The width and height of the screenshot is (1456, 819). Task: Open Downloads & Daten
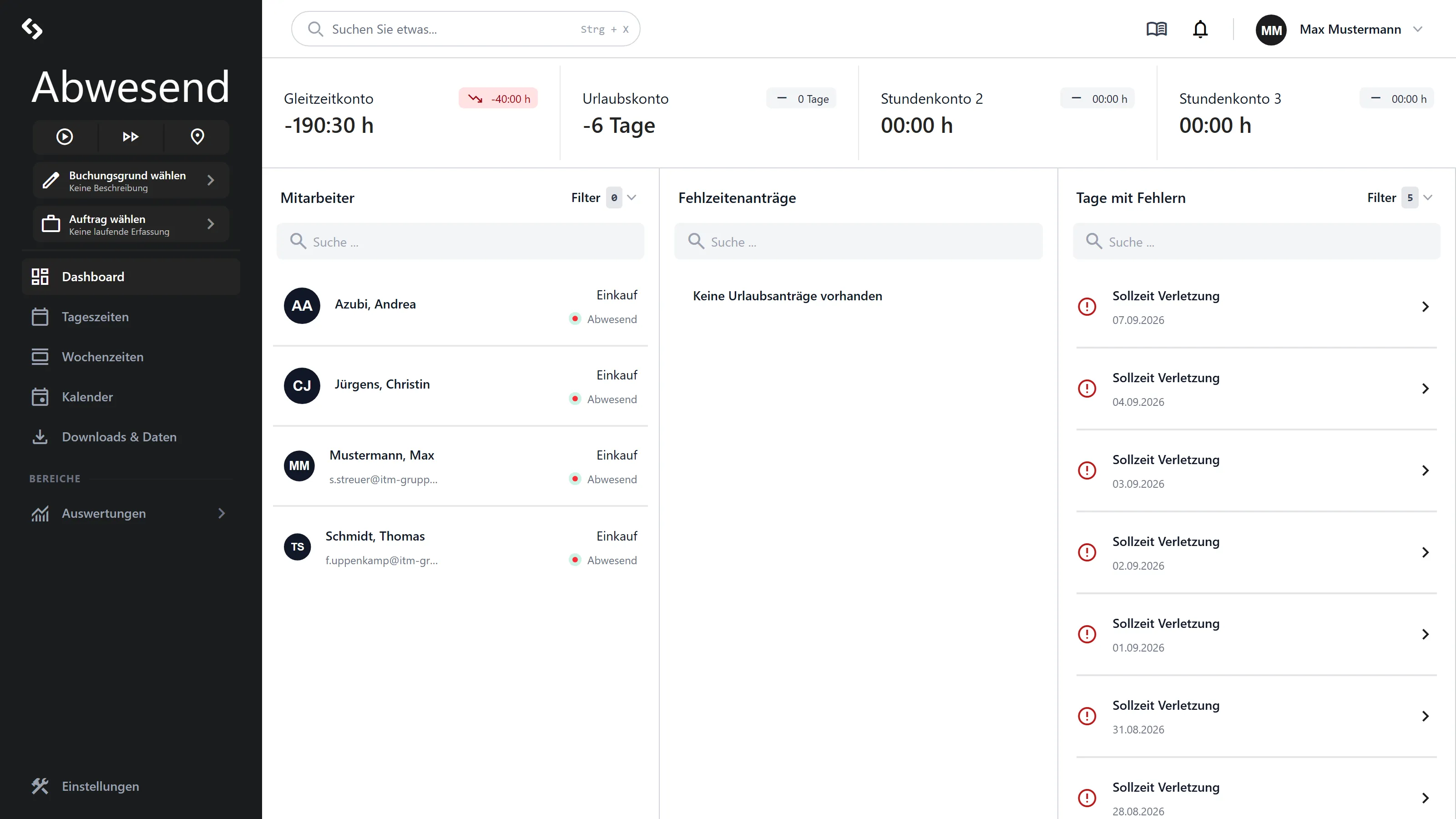(x=131, y=437)
